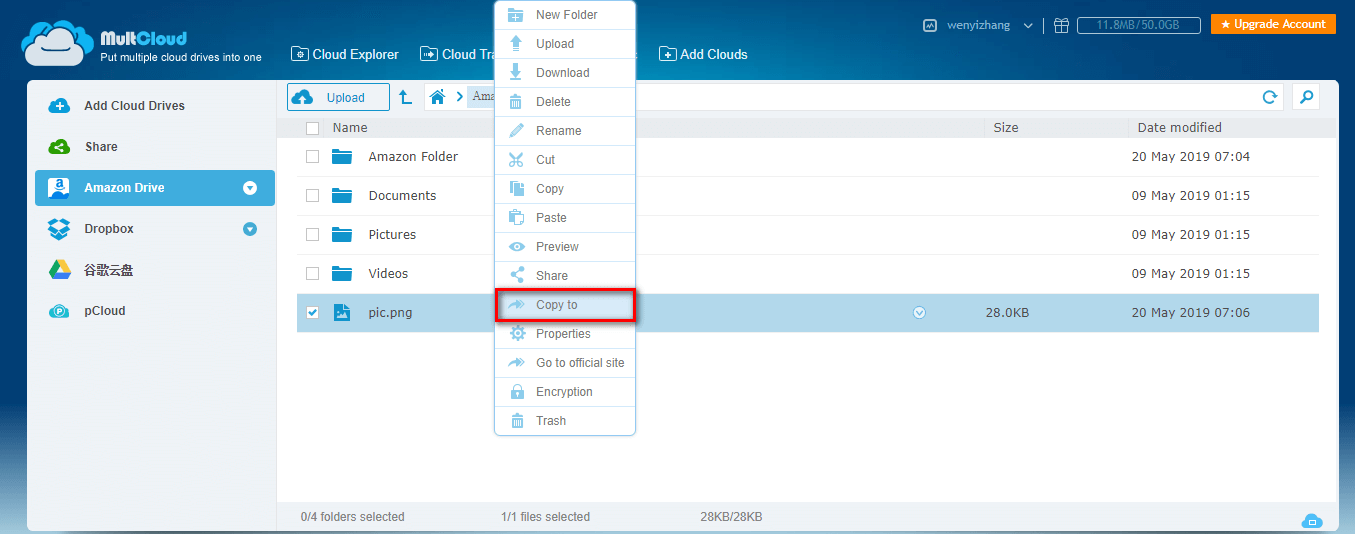The image size is (1355, 534).
Task: Choose New Folder from context menu
Action: point(565,15)
